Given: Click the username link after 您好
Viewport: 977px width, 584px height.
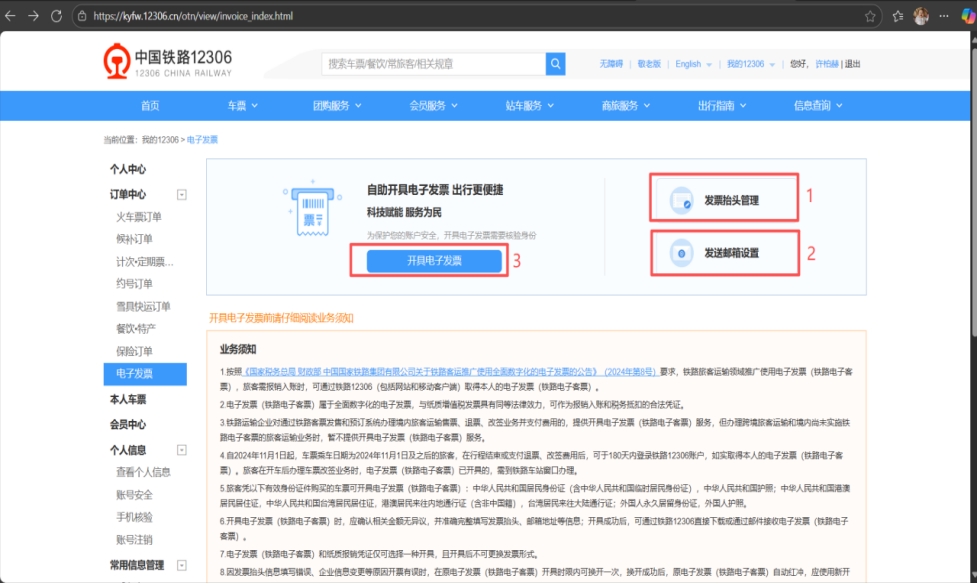Looking at the screenshot, I should click(827, 64).
